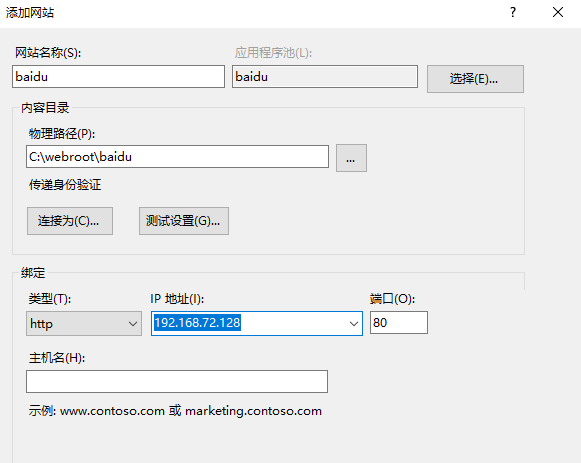581x463 pixels.
Task: Click the IP address 192.168.72.128 text
Action: (x=197, y=323)
